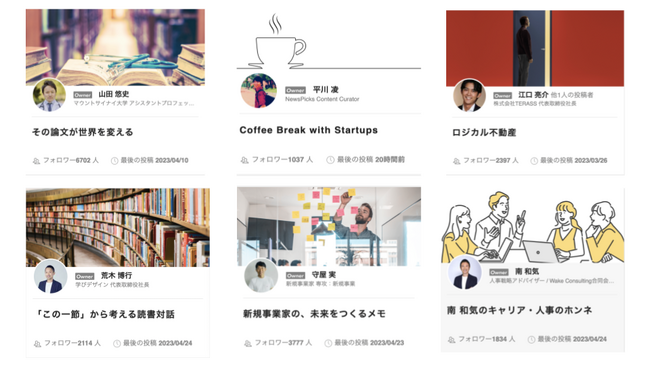
Task: Click the sticky notes office banner
Action: [329, 226]
